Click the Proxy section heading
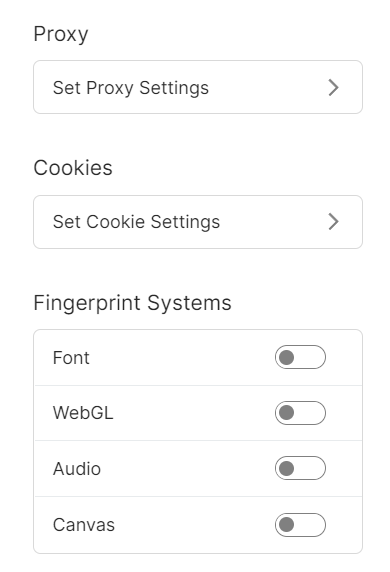This screenshot has width=390, height=572. [x=61, y=35]
